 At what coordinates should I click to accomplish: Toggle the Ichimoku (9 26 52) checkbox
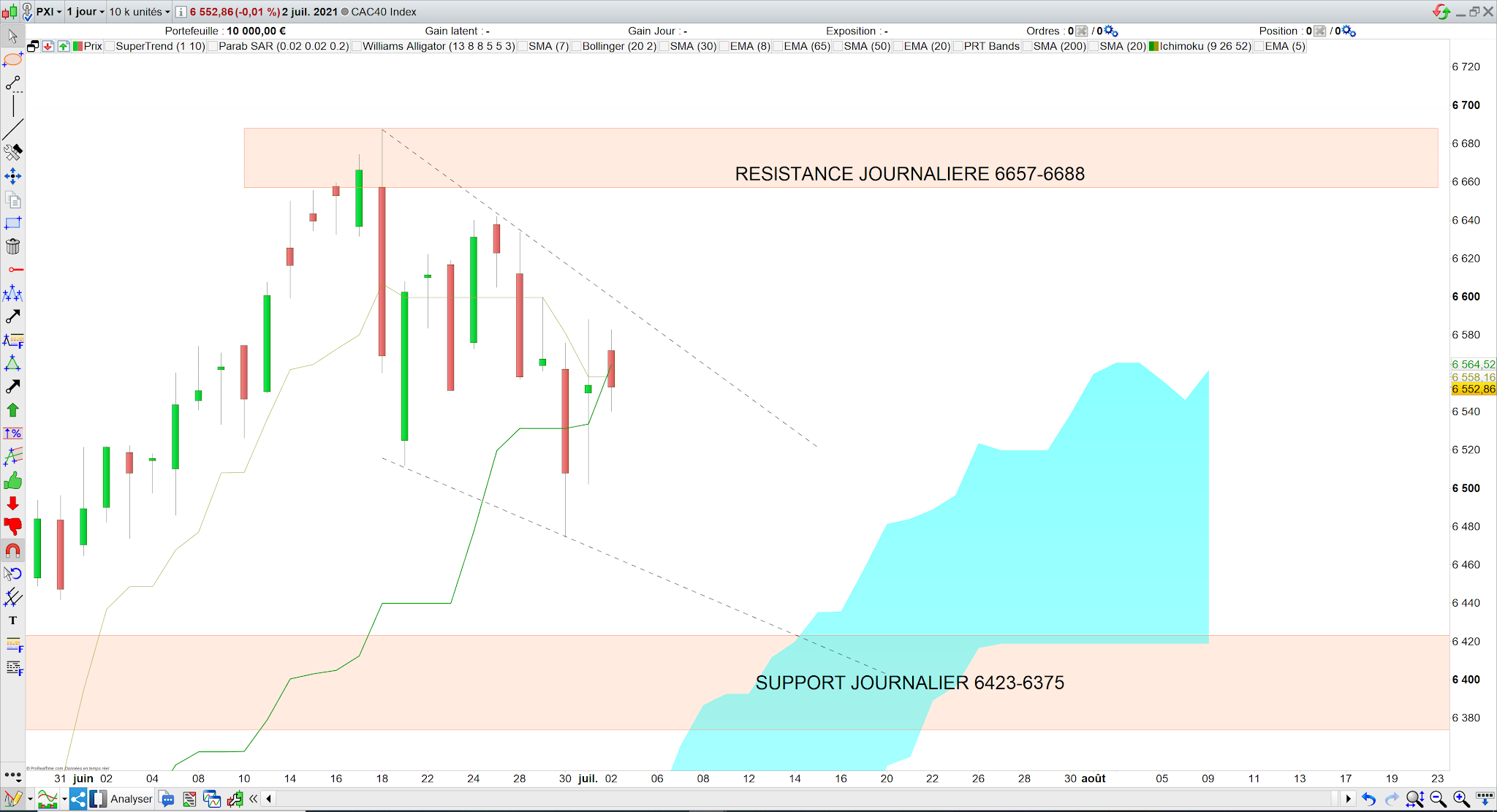click(x=1154, y=46)
